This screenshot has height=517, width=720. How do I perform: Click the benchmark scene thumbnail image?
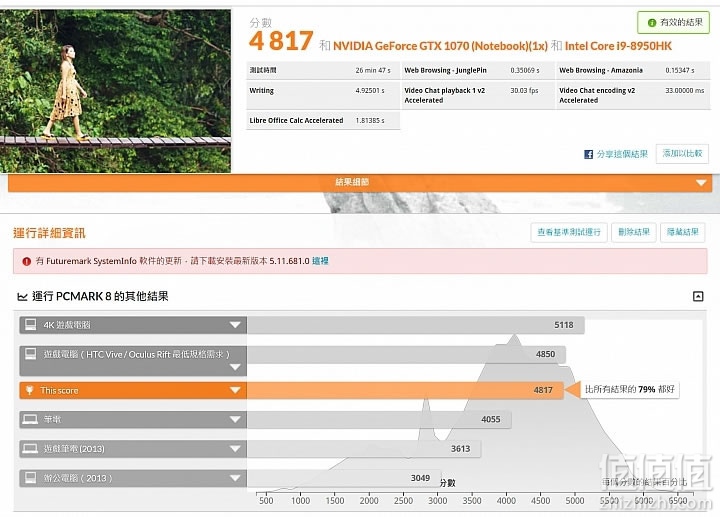coord(115,91)
